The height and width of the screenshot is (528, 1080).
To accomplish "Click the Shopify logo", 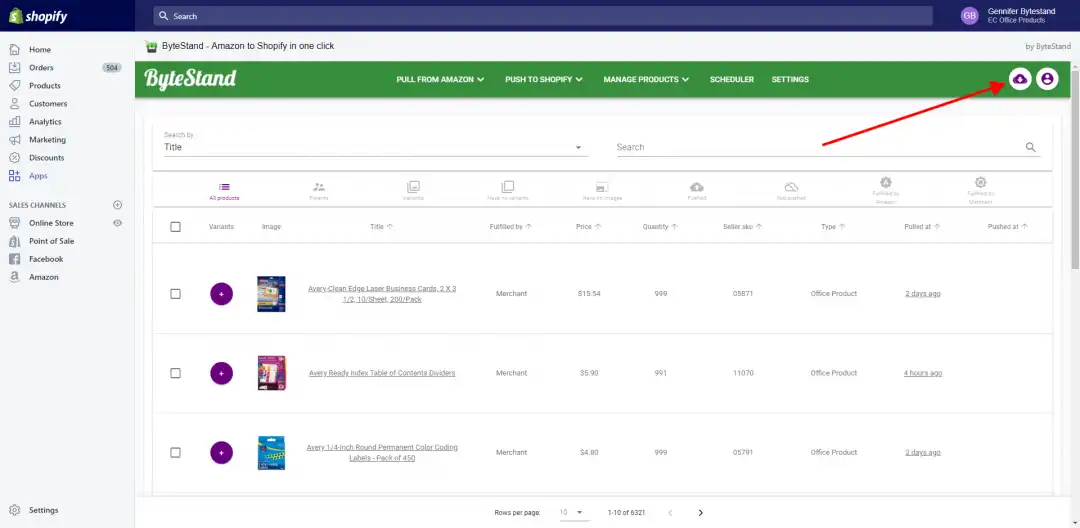I will 38,16.
